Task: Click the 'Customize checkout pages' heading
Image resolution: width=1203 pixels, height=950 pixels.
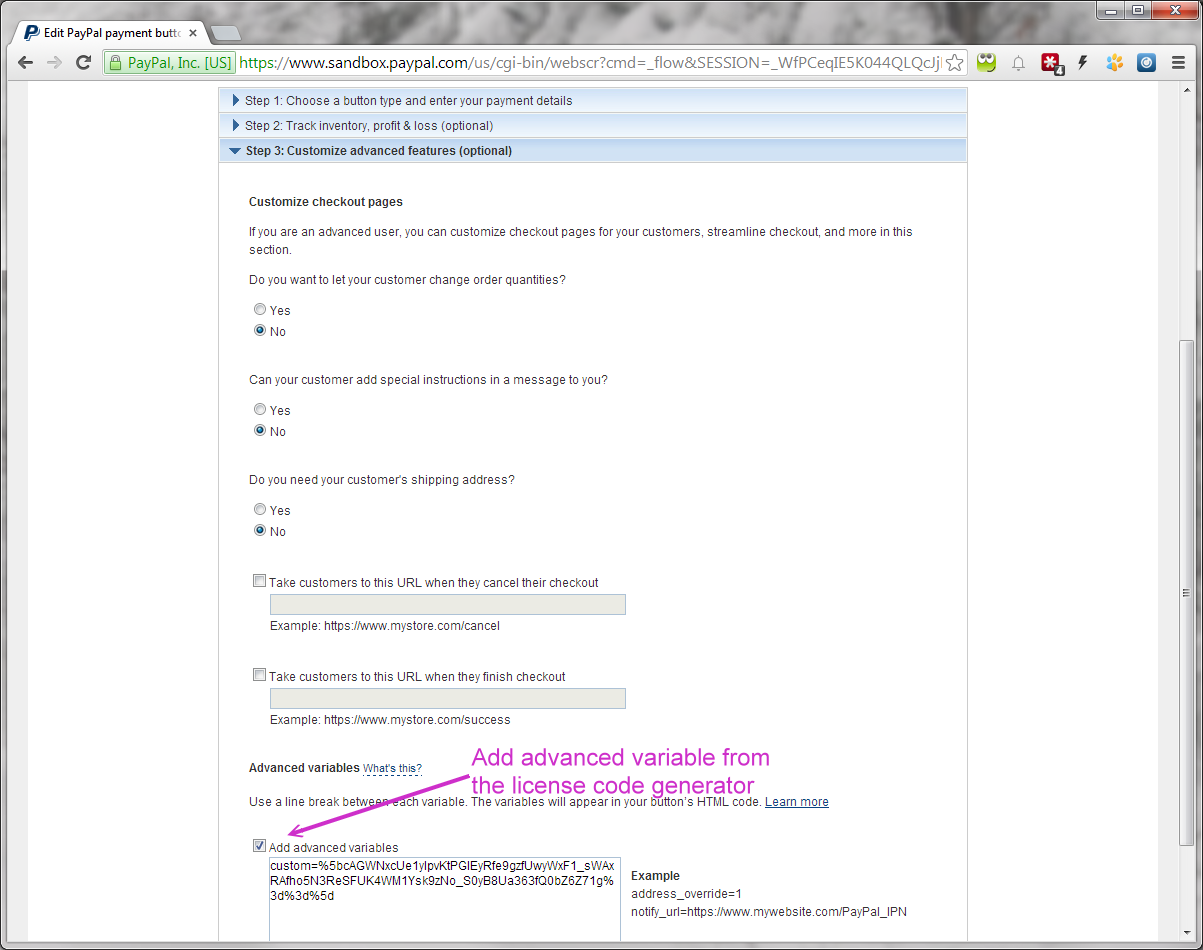Action: click(326, 202)
